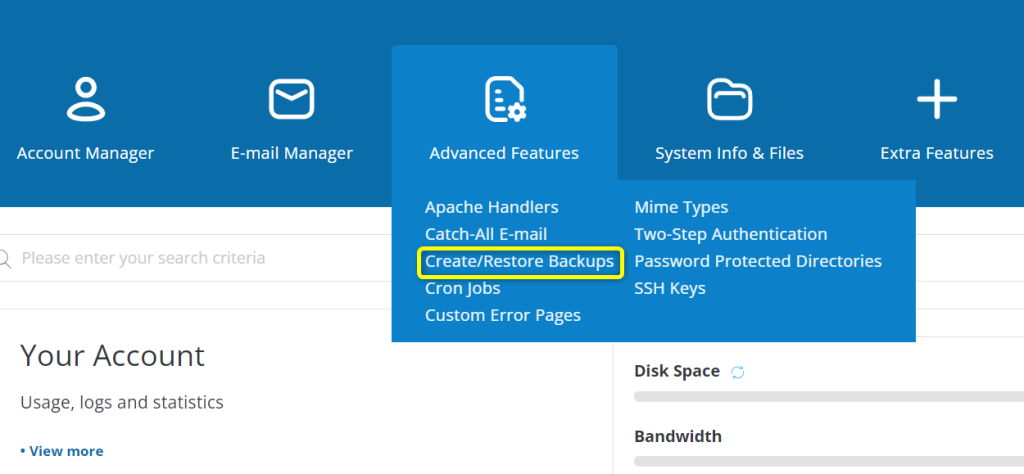Click the Extra Features plus icon
This screenshot has height=474, width=1024.
point(936,99)
